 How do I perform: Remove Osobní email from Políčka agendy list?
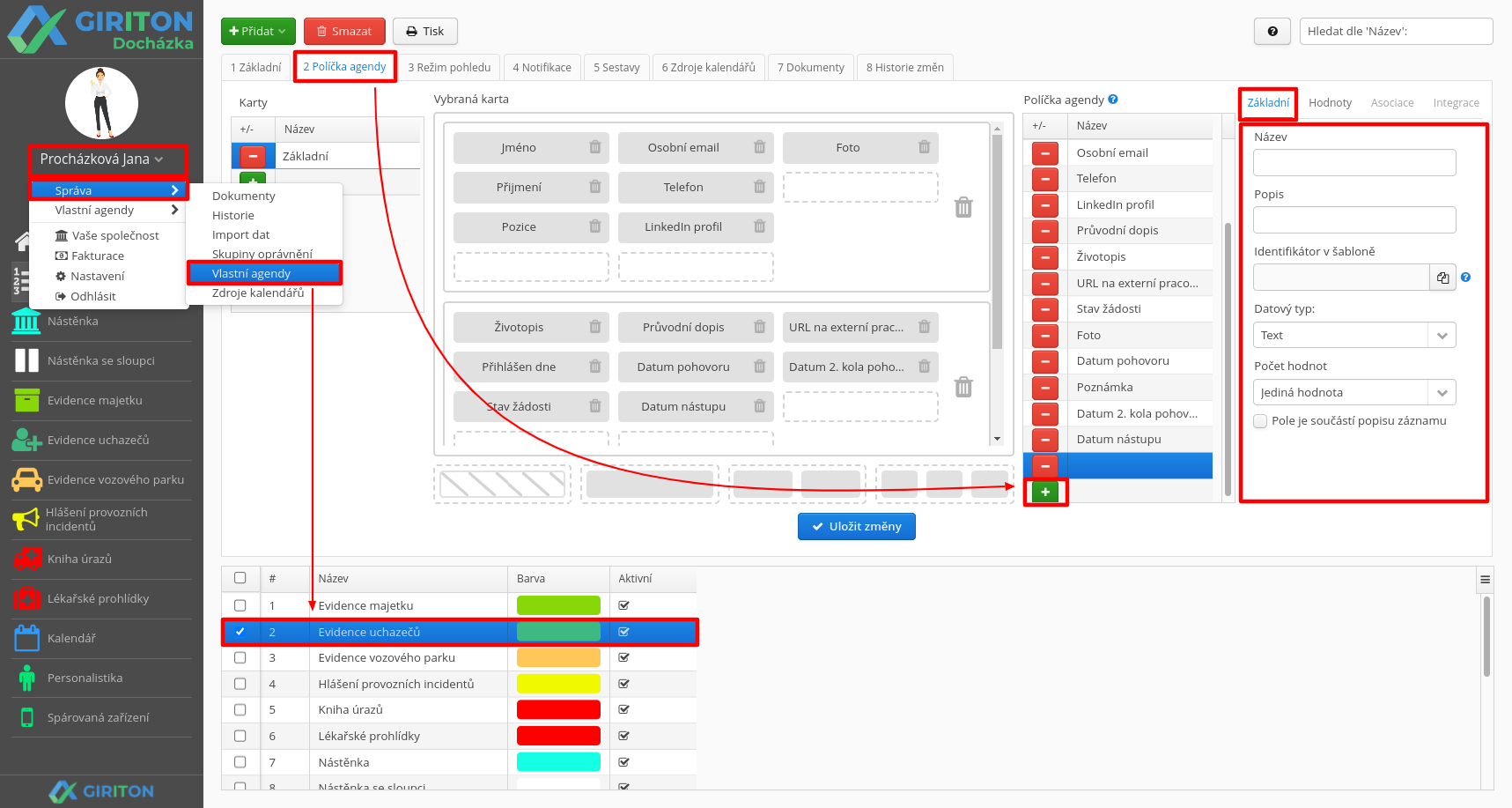tap(1045, 152)
